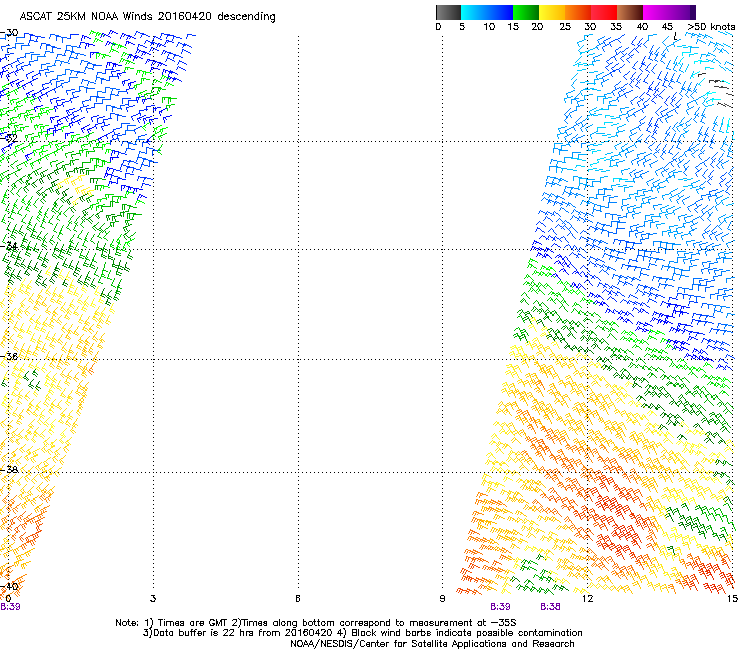Viewport: 740px width, 650px height.
Task: Click the NOAA/NESDIS Center credit line
Action: coord(432,644)
